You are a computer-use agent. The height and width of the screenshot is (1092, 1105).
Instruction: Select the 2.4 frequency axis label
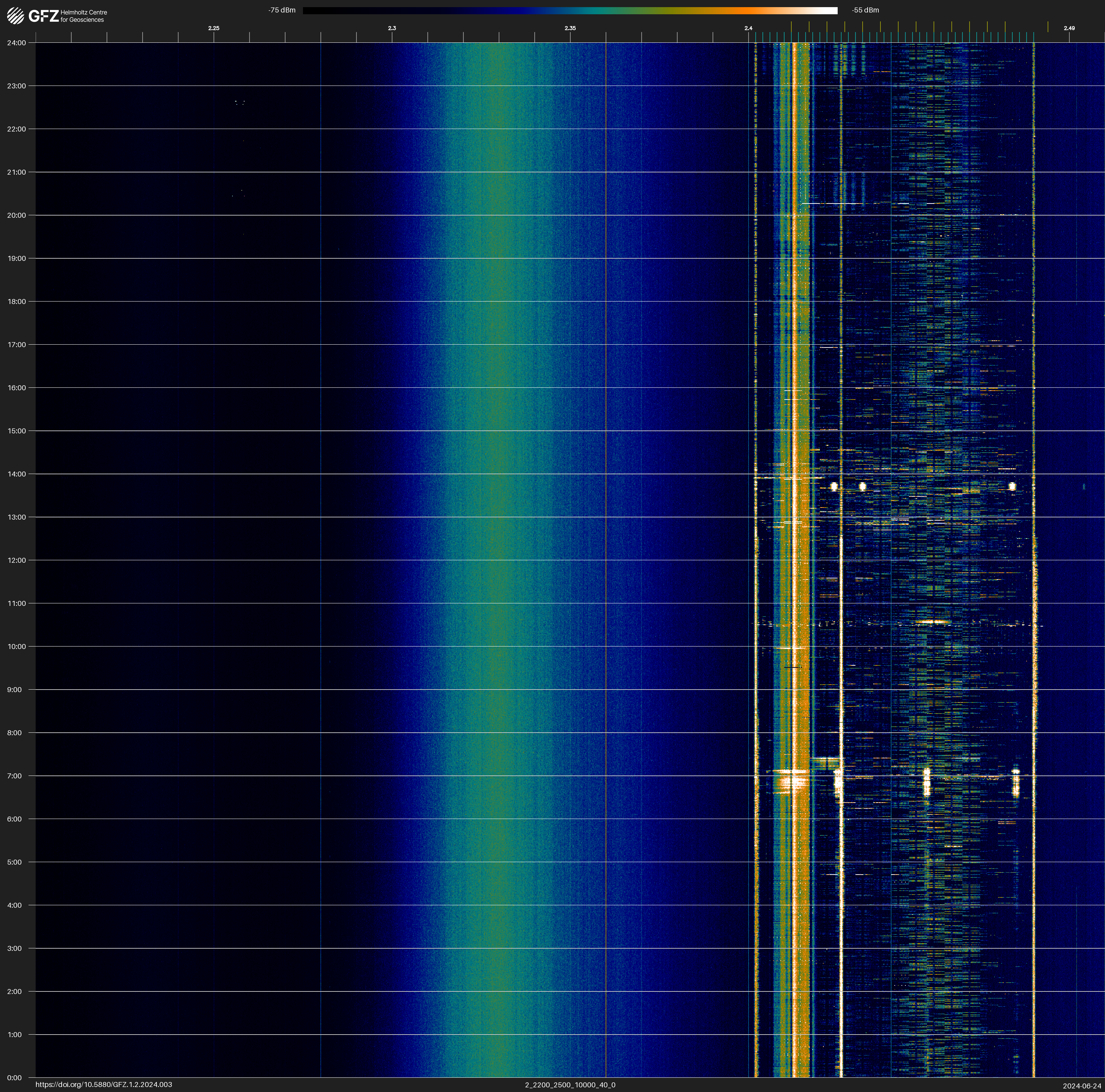pos(748,28)
